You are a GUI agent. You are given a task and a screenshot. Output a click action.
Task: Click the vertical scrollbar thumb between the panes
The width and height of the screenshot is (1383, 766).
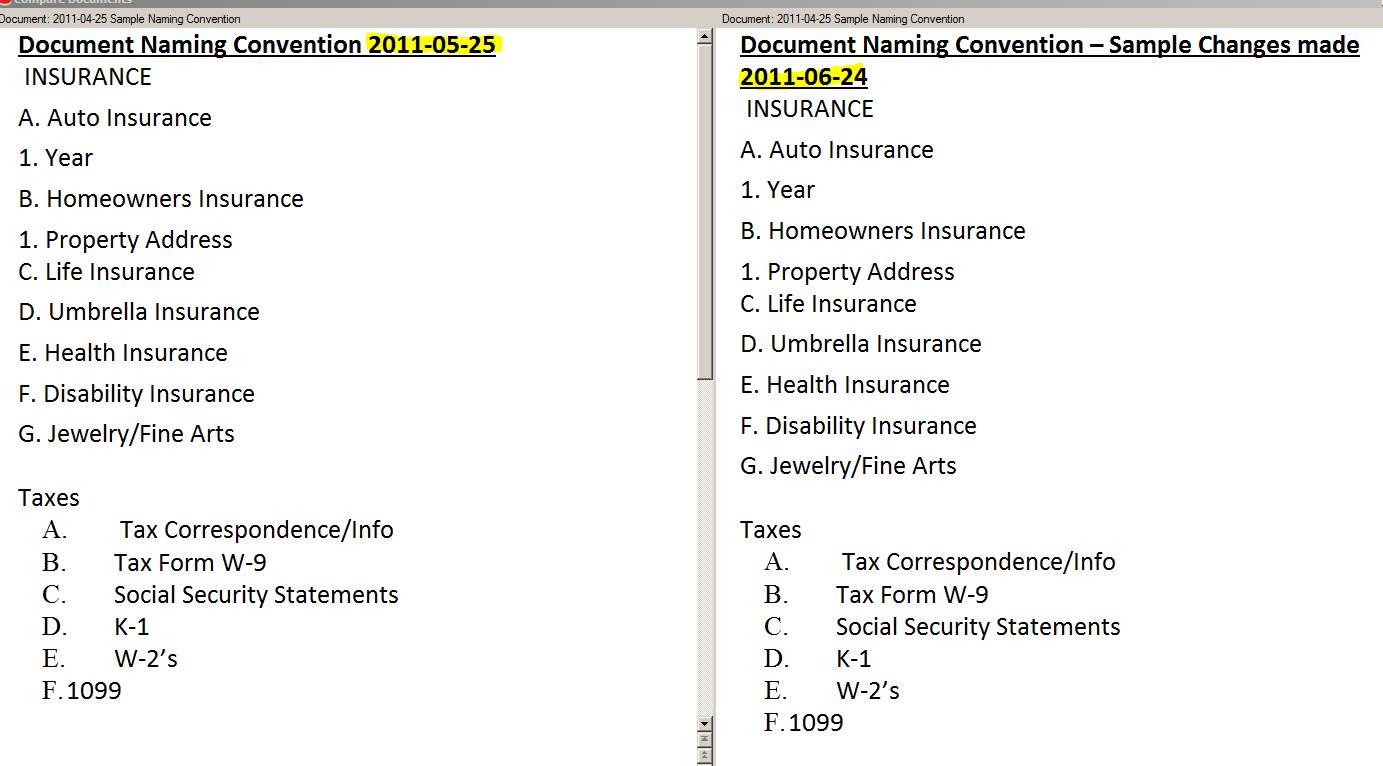pos(705,212)
